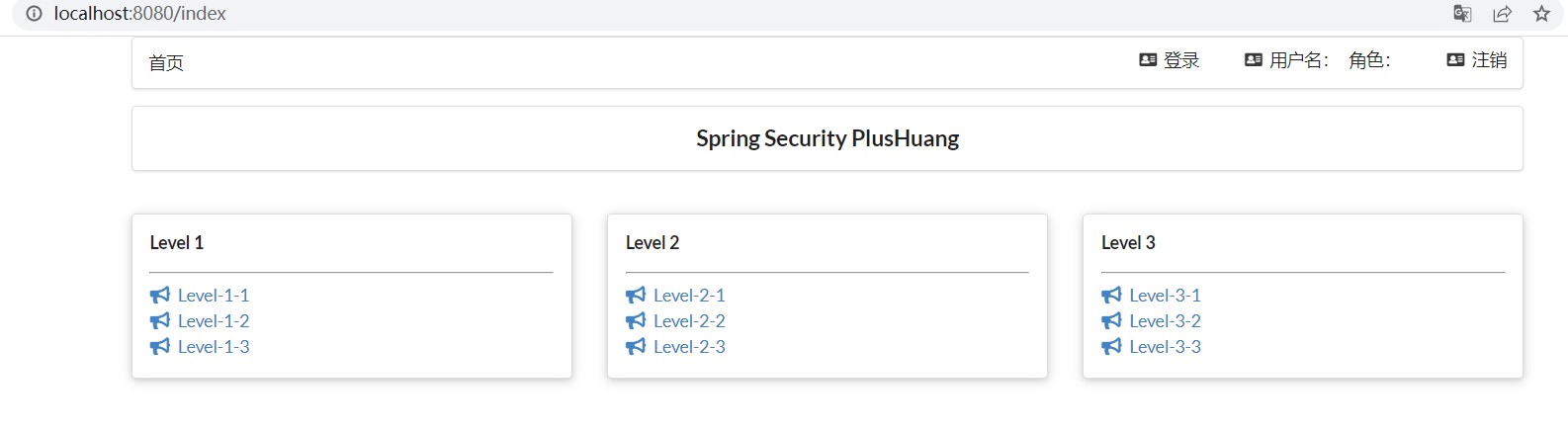Viewport: 1568px width, 432px height.
Task: Follow the Level-2-3 link
Action: (x=689, y=347)
